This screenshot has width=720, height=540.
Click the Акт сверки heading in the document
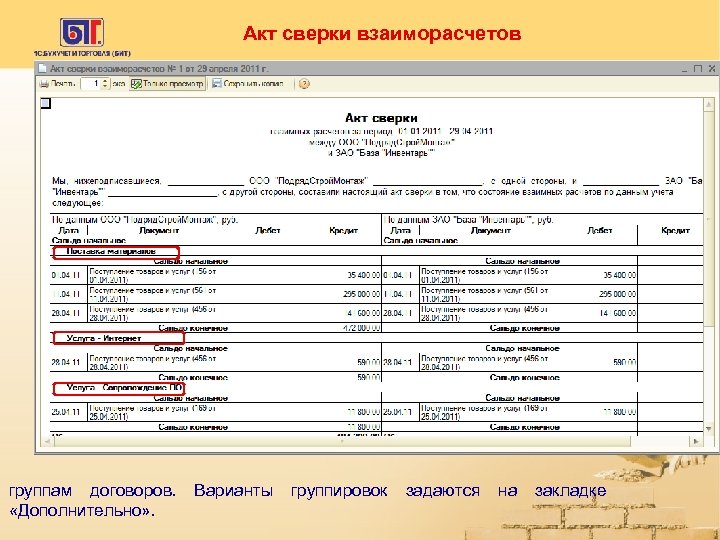click(381, 118)
